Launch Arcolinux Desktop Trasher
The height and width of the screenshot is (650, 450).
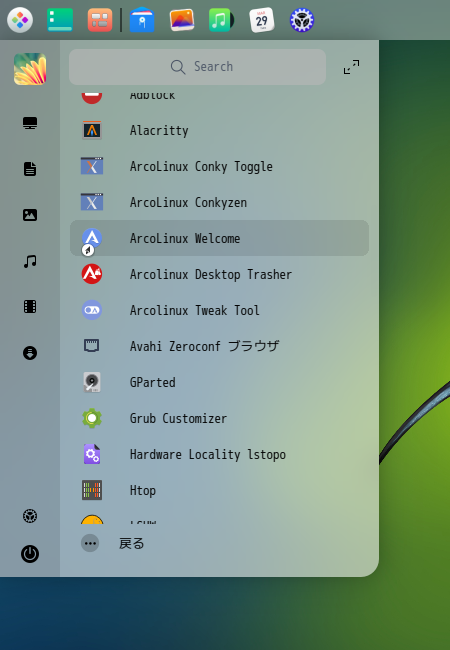[x=219, y=274]
